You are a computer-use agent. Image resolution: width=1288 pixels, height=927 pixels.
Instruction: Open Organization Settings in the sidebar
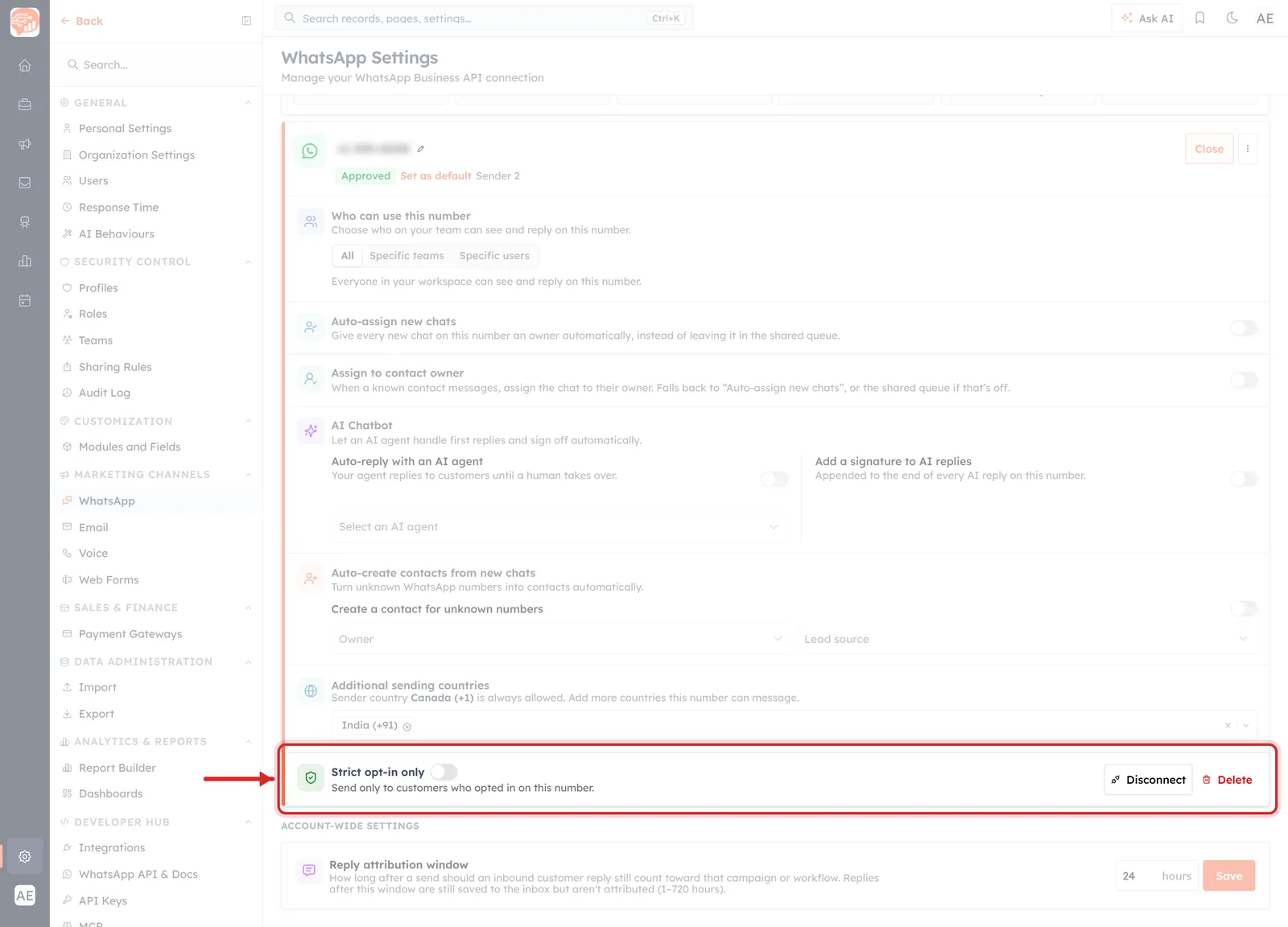(137, 155)
